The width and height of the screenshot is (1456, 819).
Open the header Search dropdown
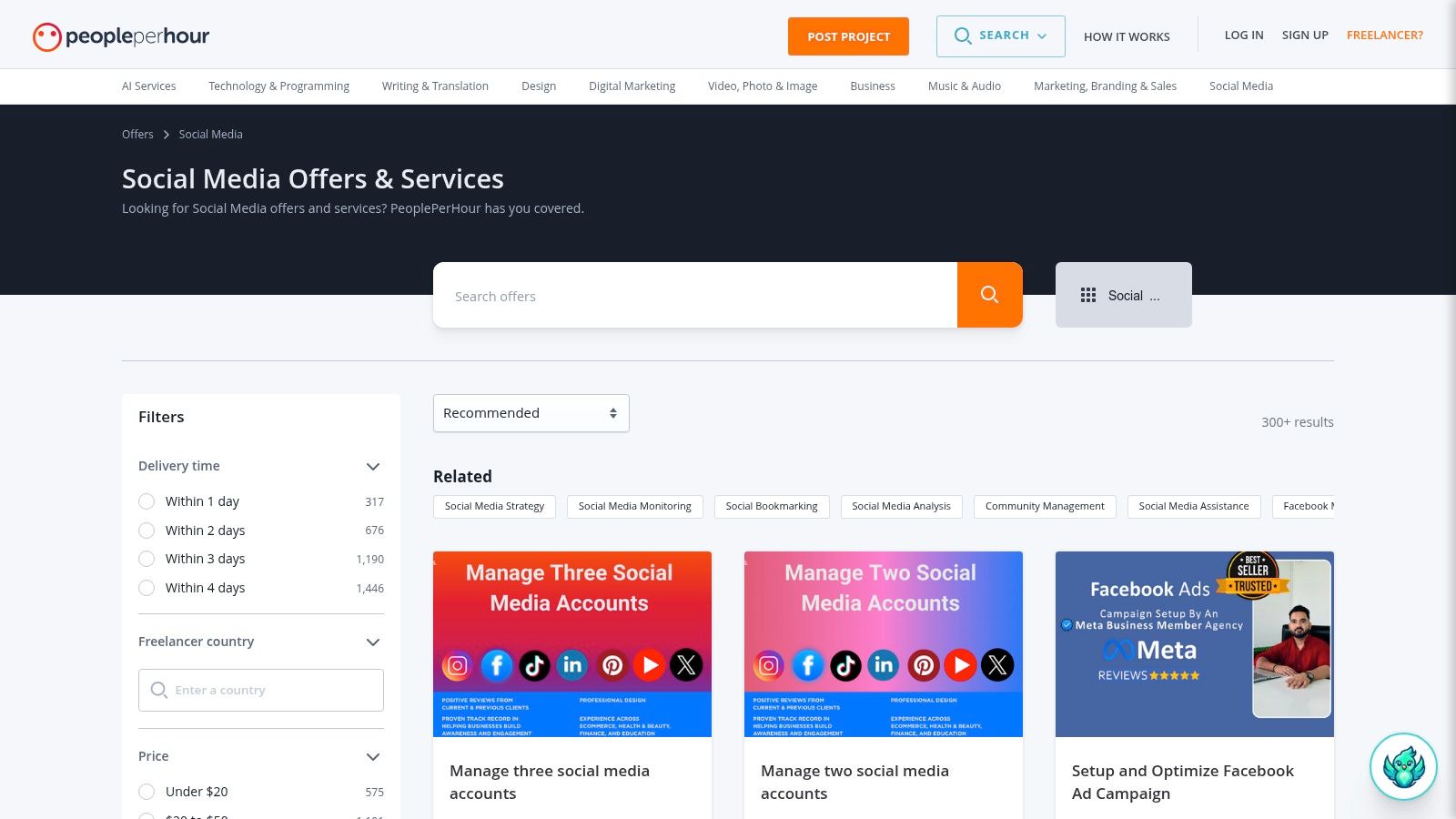click(1001, 36)
